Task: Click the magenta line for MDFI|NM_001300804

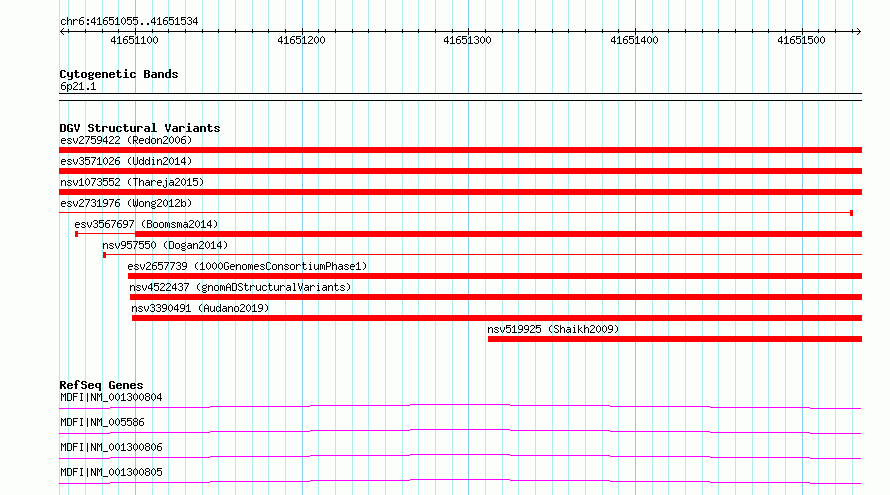Action: (460, 406)
